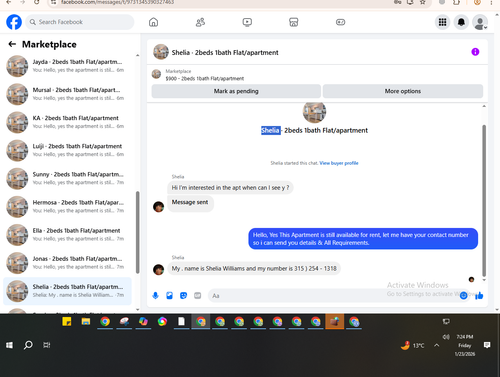The width and height of the screenshot is (500, 377).
Task: Click the listing thumbnail above Shelia's name in chat
Action: point(314,113)
